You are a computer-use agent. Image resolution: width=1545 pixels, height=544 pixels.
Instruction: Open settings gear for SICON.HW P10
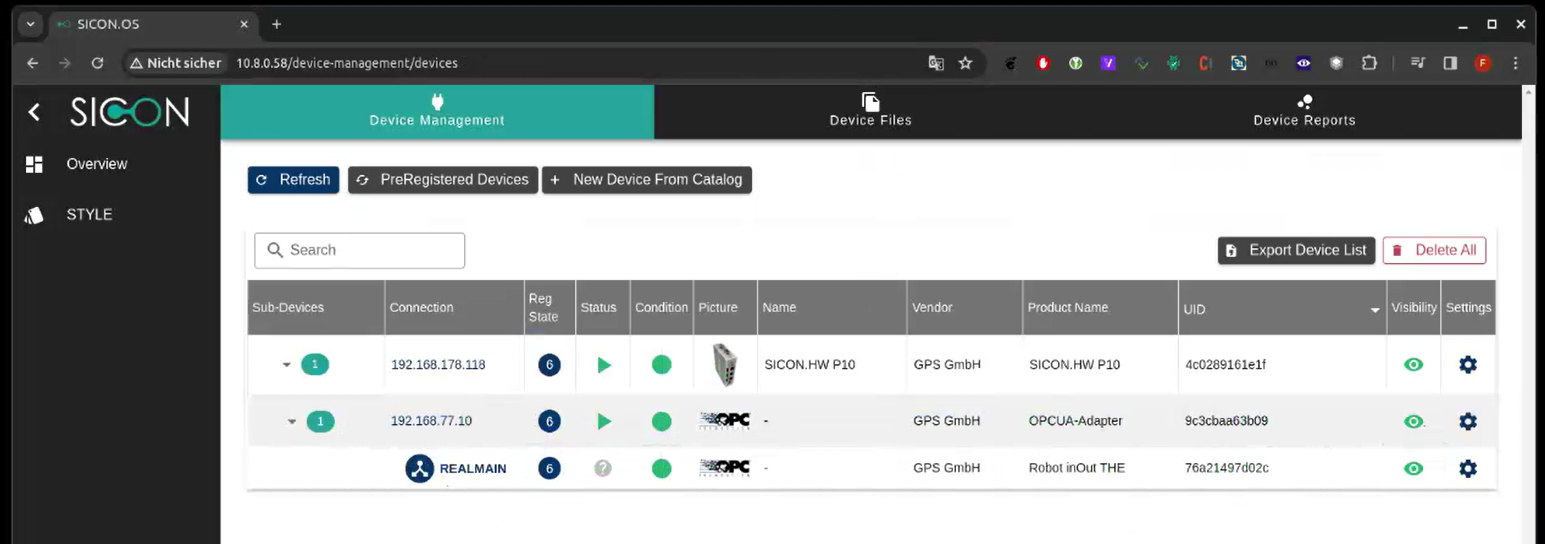(x=1467, y=365)
